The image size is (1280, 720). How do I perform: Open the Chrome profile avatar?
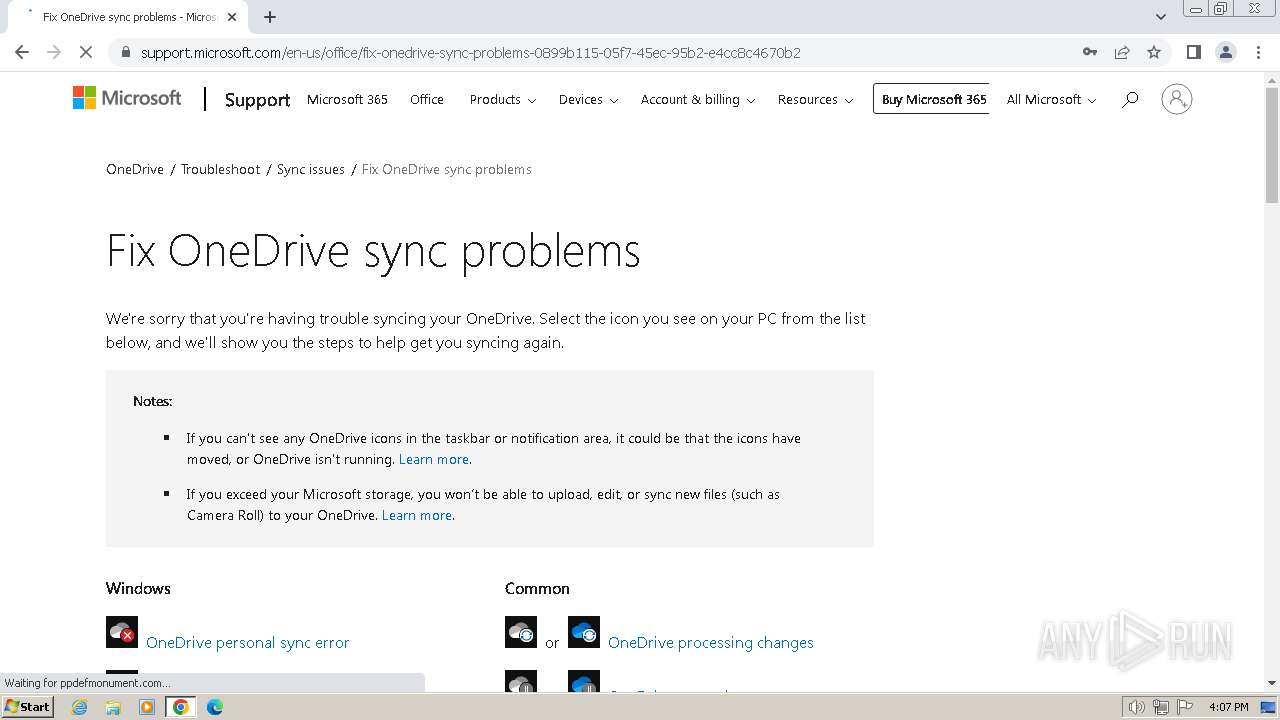(1226, 52)
